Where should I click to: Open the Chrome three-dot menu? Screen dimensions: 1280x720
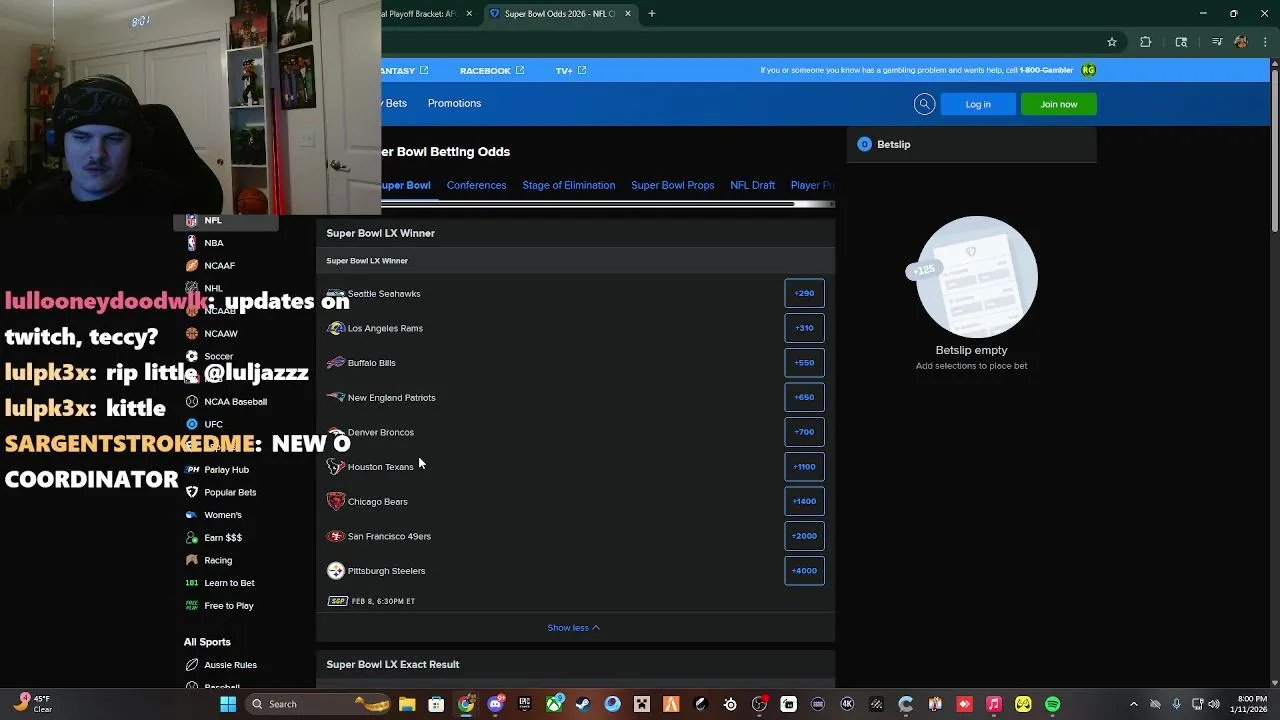(1264, 42)
